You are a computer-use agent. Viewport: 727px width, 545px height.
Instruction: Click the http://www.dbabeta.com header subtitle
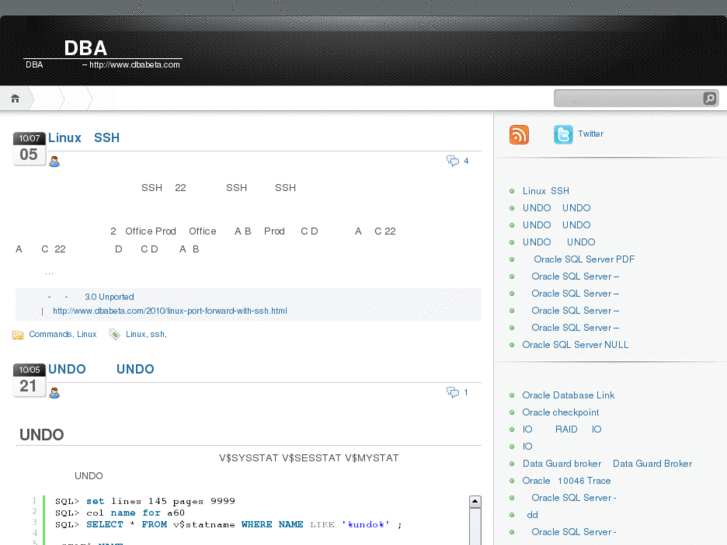coord(134,64)
